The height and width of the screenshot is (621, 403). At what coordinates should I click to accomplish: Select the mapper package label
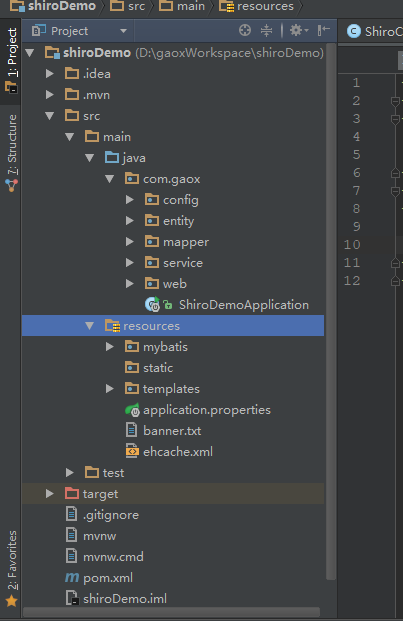(x=186, y=242)
